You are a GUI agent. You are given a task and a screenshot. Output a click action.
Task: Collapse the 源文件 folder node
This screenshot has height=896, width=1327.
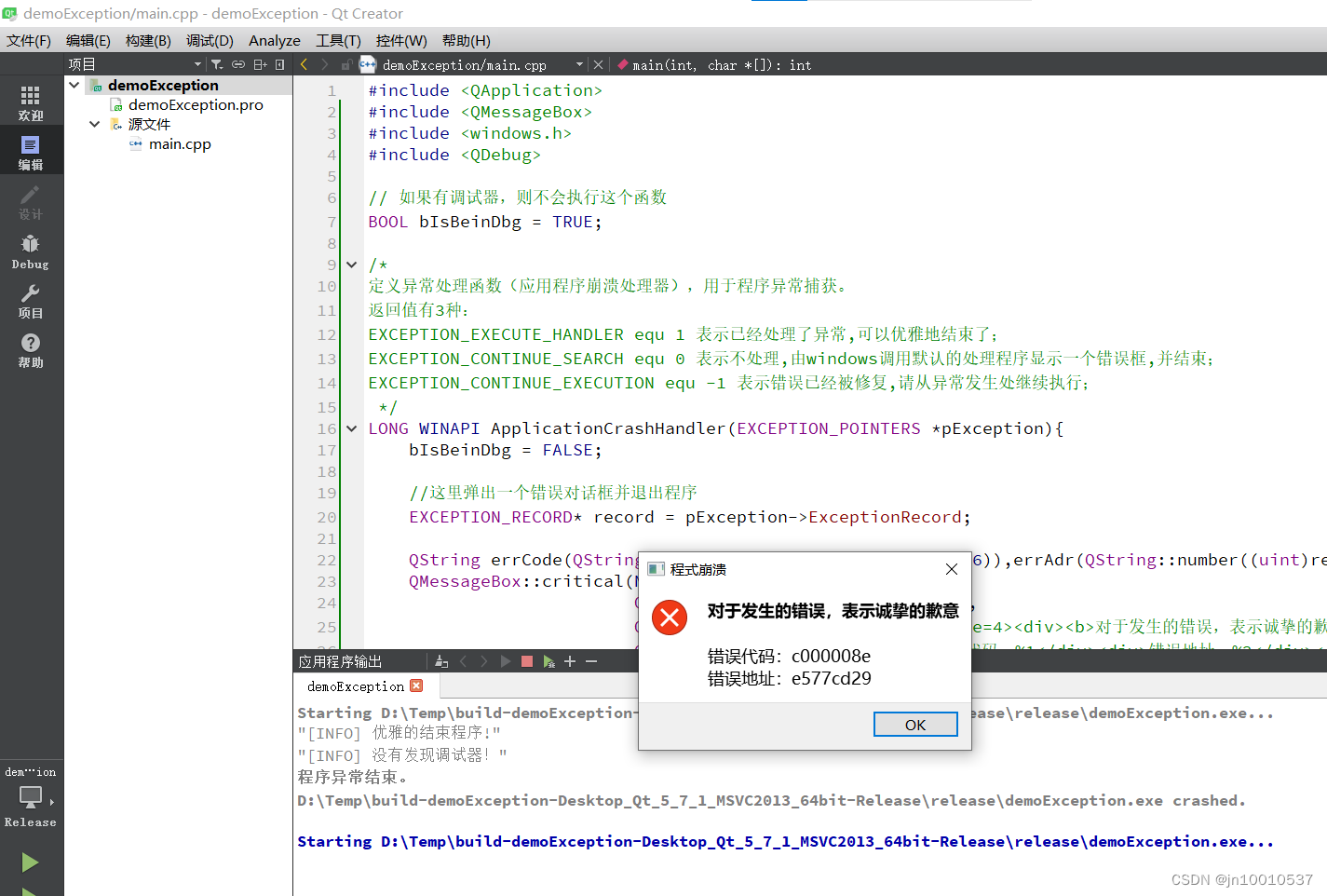tap(93, 123)
